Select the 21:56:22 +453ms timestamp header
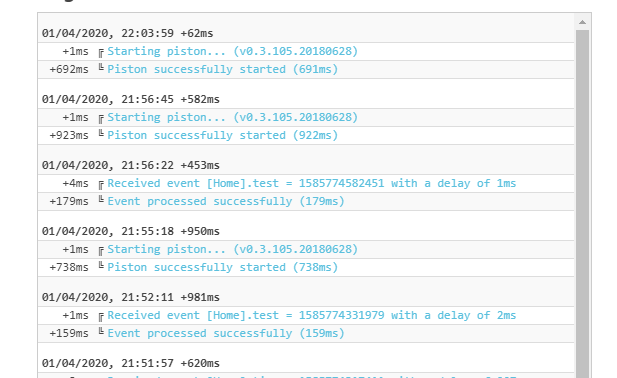The height and width of the screenshot is (378, 617). pos(131,165)
